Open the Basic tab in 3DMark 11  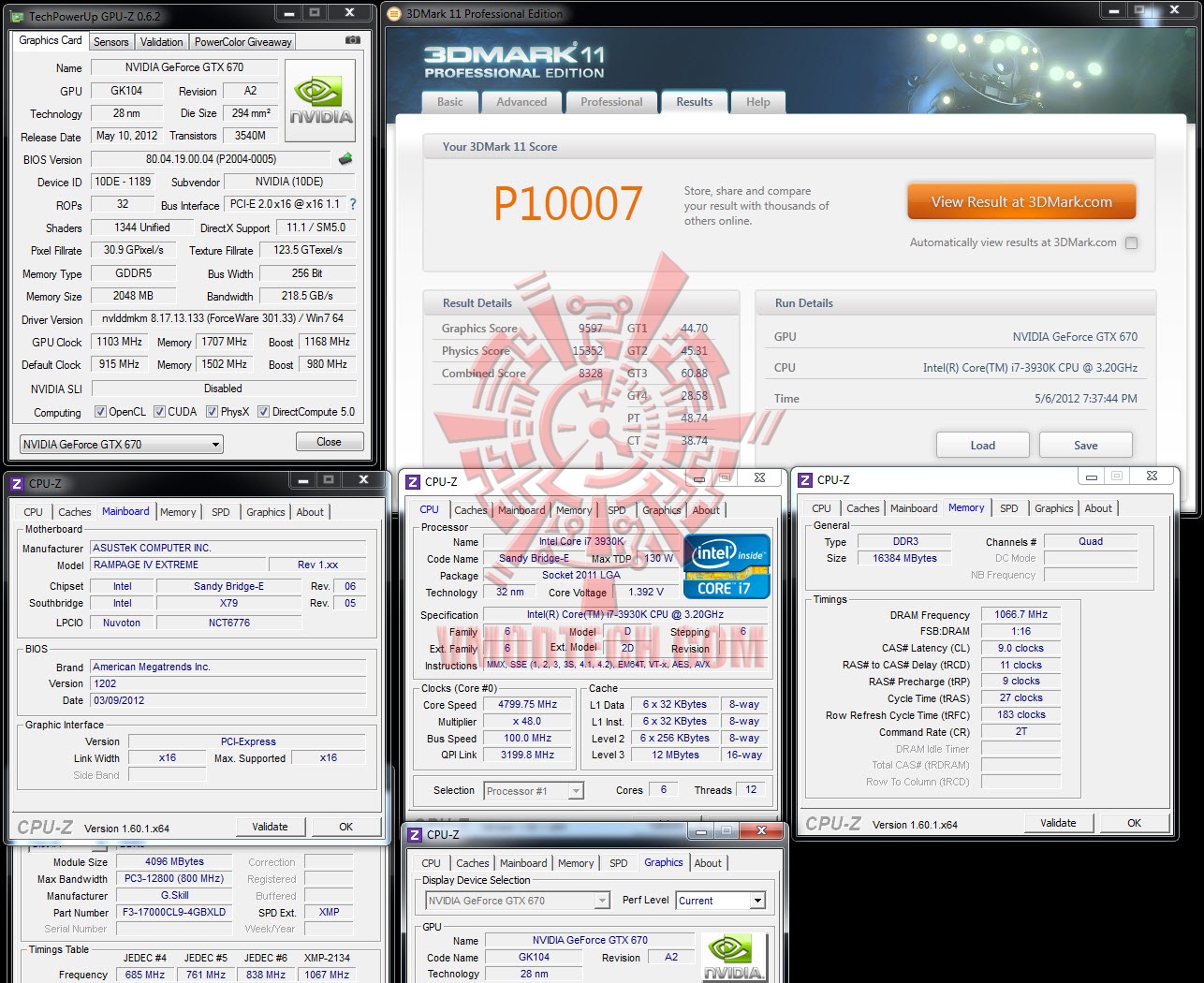[450, 102]
